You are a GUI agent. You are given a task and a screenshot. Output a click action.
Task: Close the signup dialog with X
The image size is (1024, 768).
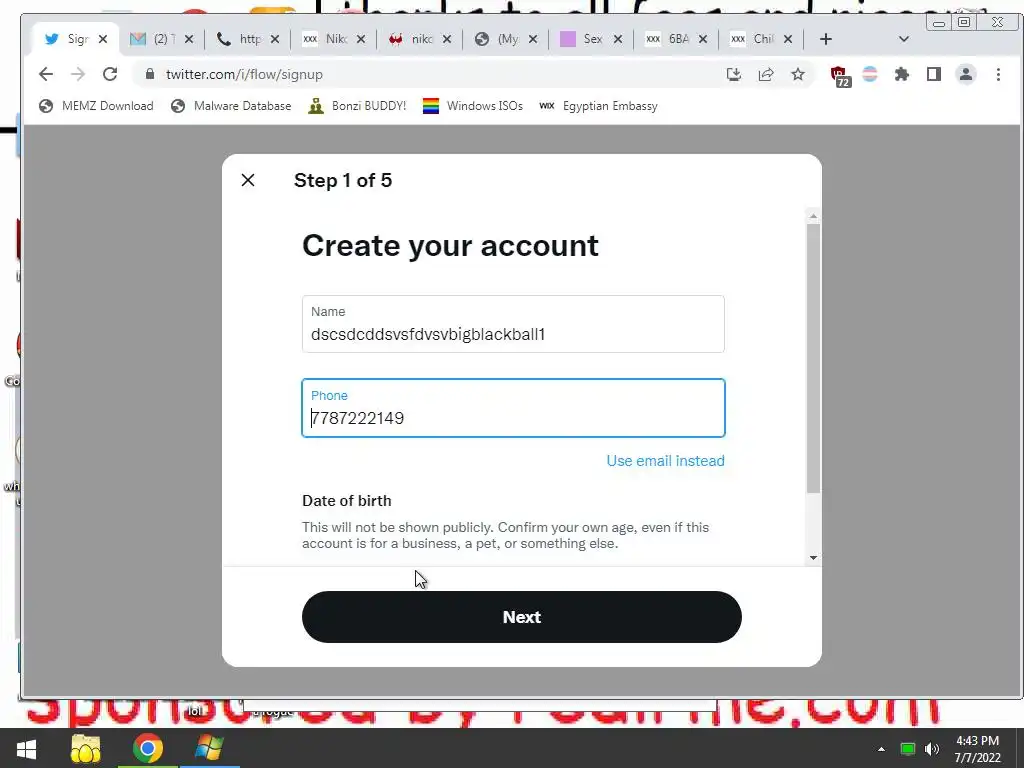[x=248, y=180]
